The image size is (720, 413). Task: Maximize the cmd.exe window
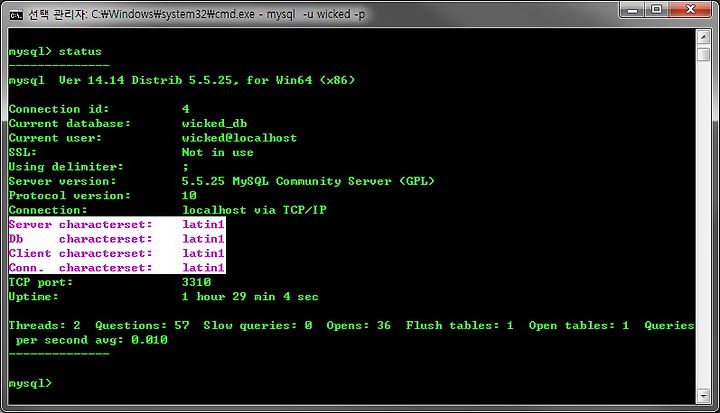point(657,10)
